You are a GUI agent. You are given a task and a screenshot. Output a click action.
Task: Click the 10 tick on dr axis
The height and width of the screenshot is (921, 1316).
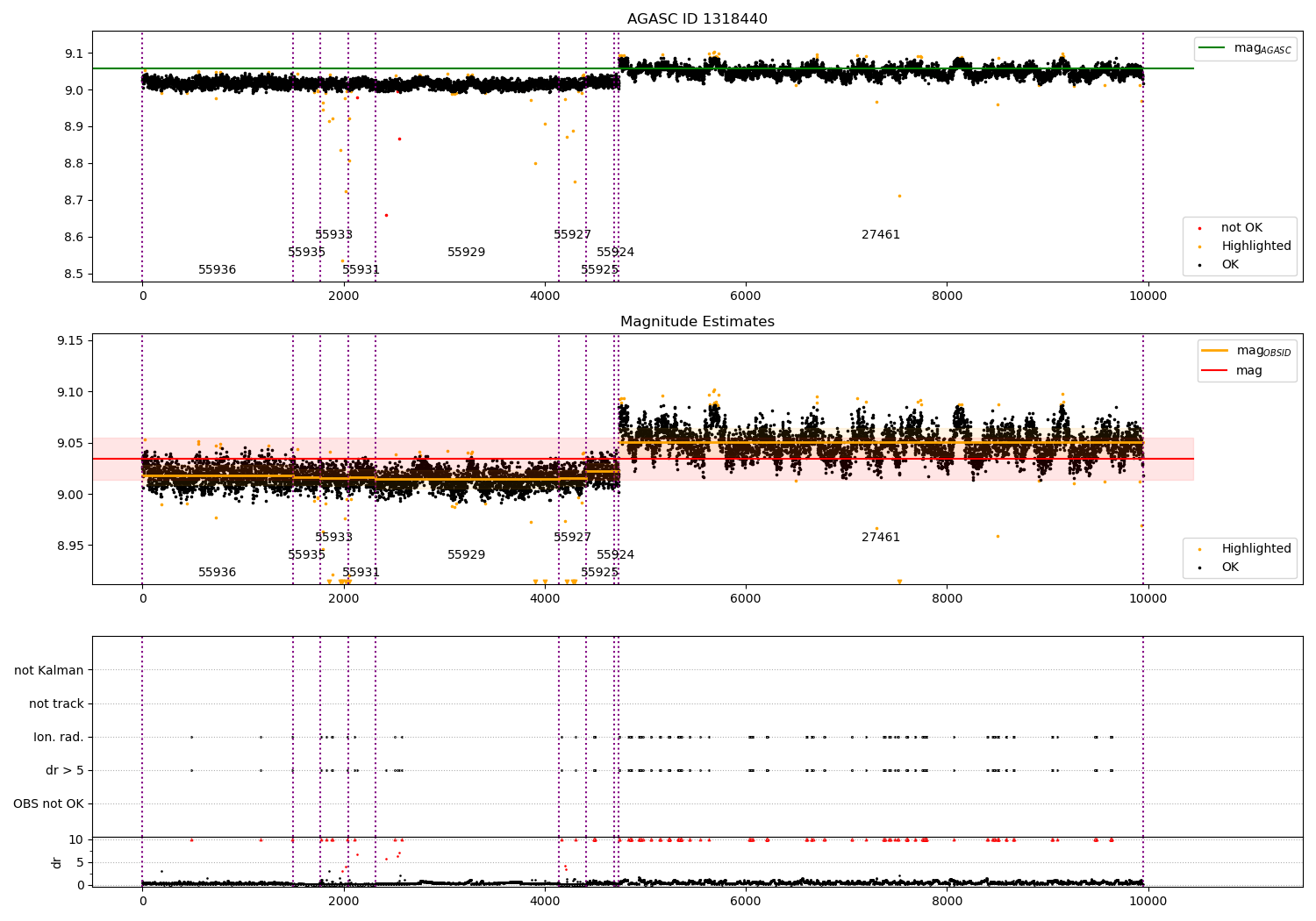point(76,839)
